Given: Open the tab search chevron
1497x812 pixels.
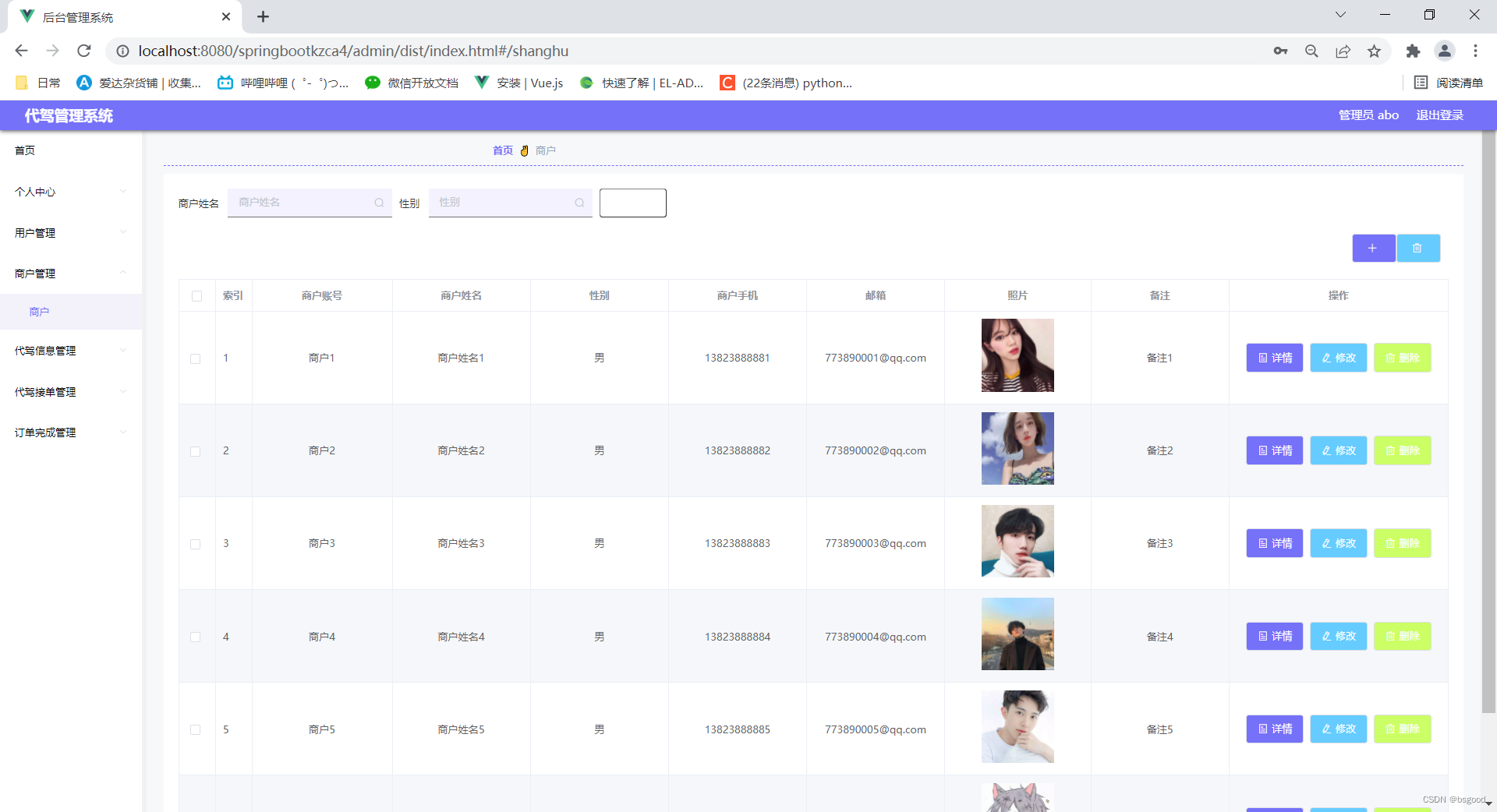Looking at the screenshot, I should pos(1340,15).
